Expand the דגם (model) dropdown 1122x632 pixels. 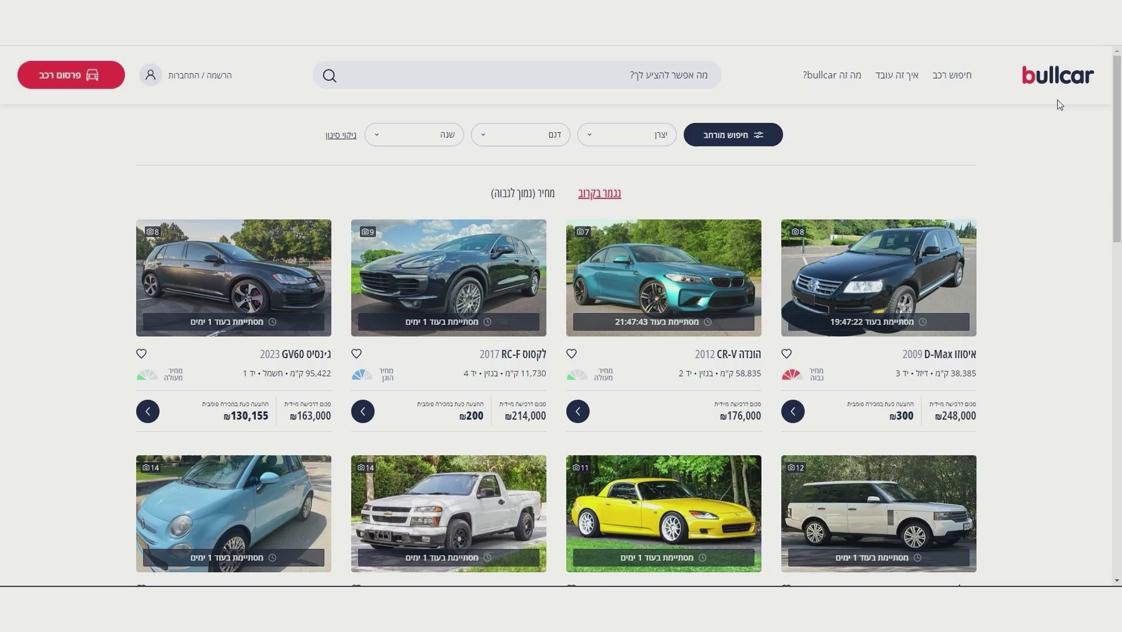pyautogui.click(x=520, y=135)
